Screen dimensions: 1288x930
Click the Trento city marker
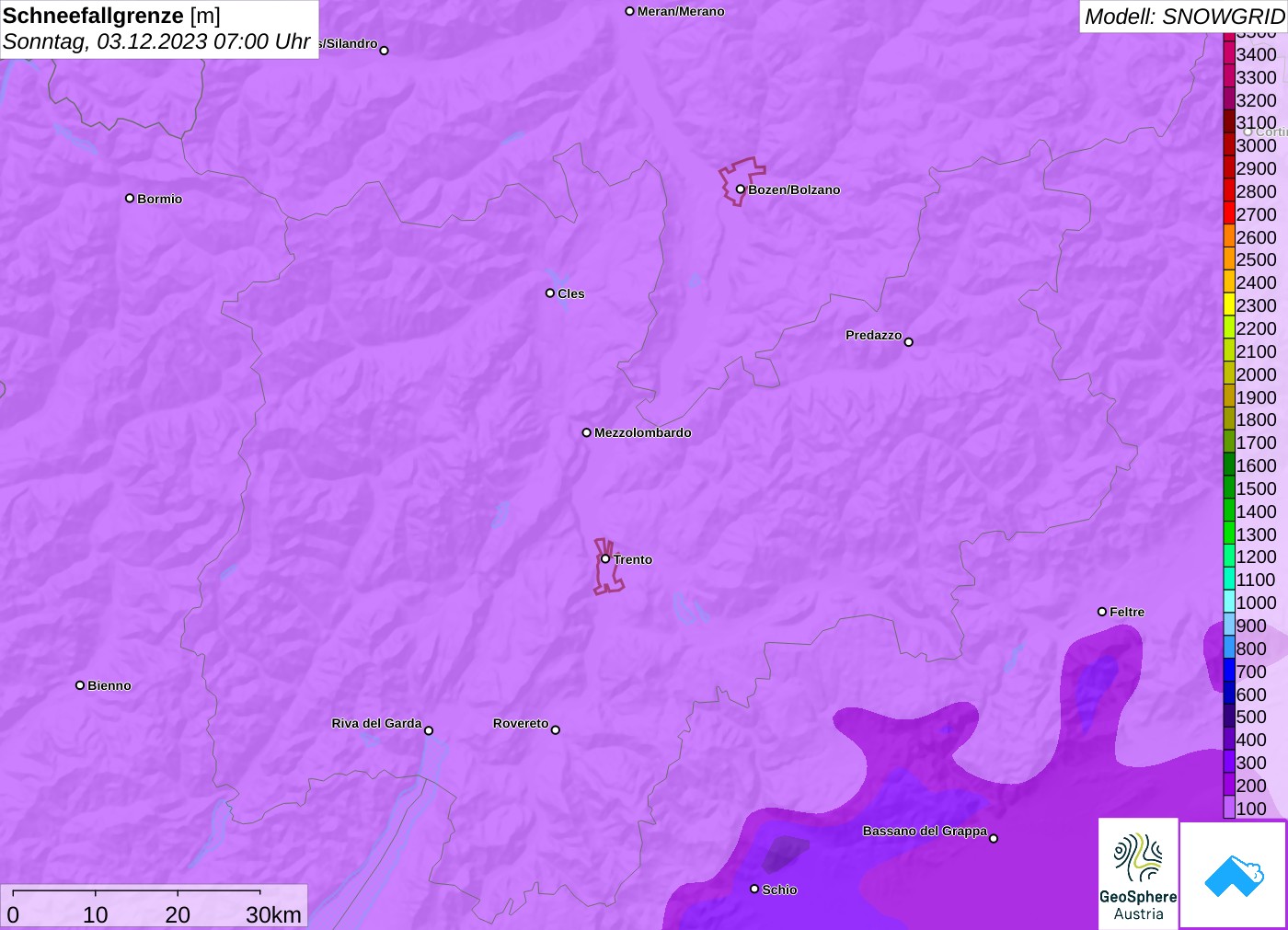coord(605,558)
